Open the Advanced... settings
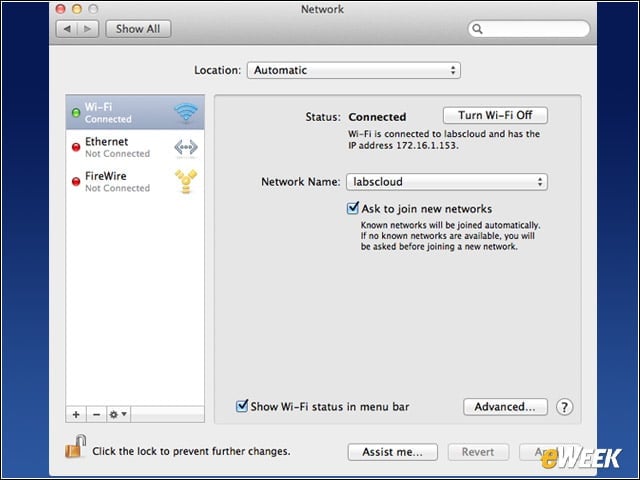The width and height of the screenshot is (640, 480). [505, 407]
